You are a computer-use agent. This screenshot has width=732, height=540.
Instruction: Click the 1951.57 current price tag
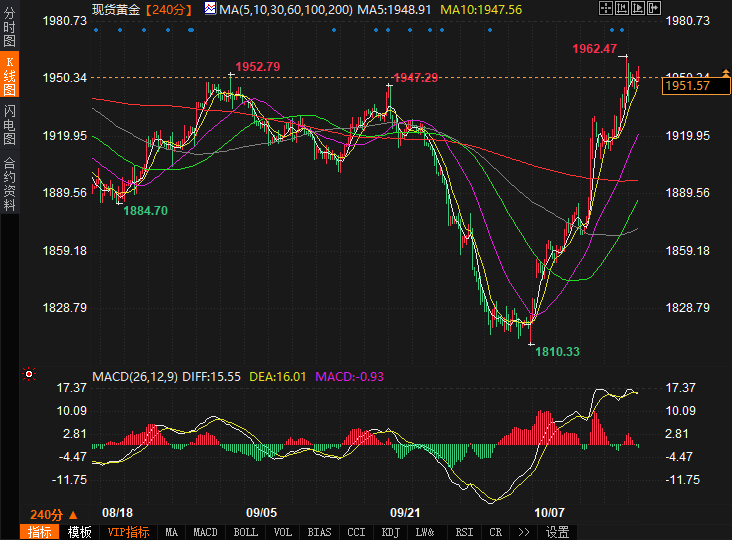click(x=688, y=86)
